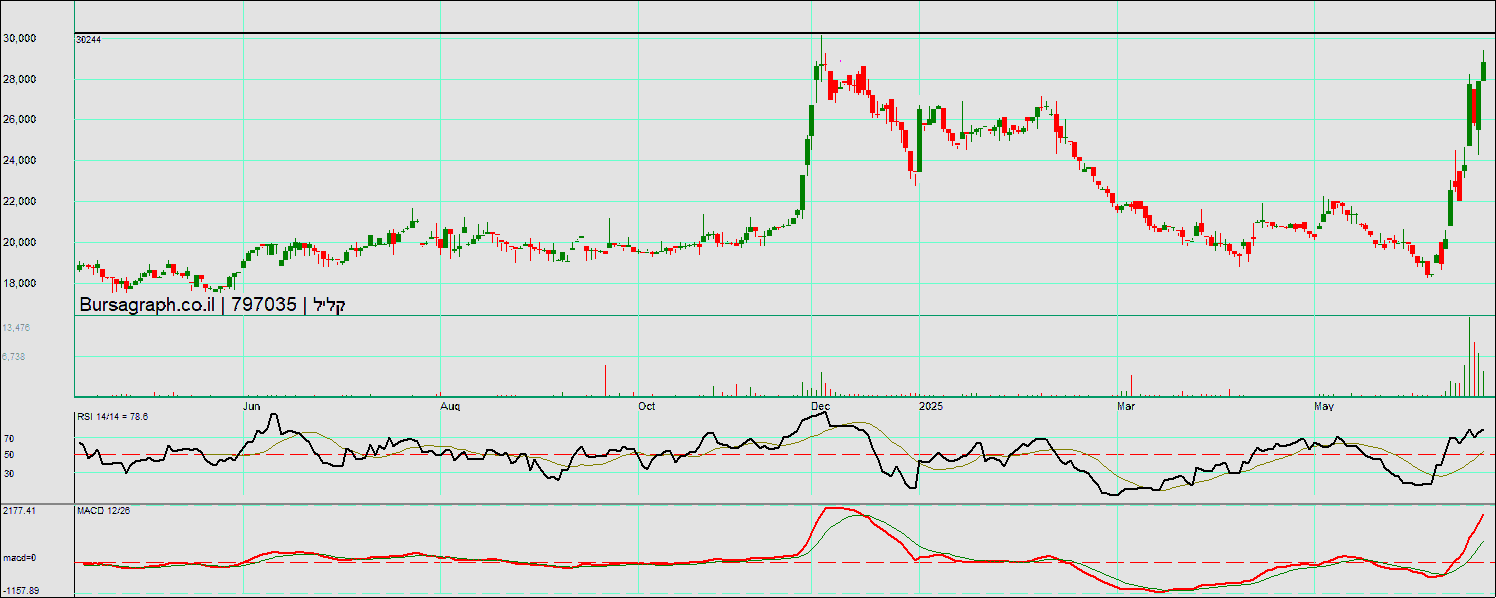Click the -1157.89 MACD minimum value label

coord(21,591)
